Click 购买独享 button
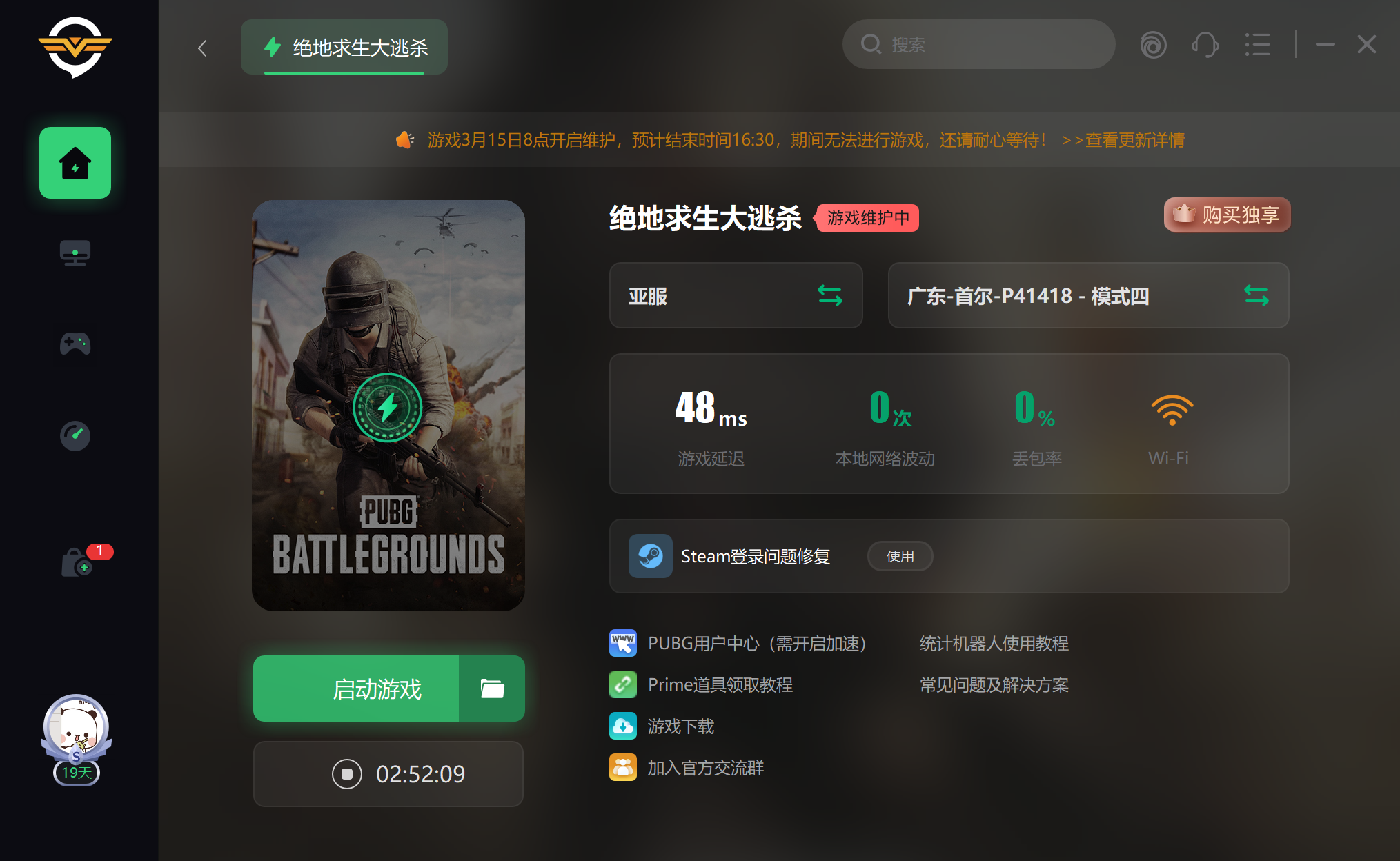 1228,215
